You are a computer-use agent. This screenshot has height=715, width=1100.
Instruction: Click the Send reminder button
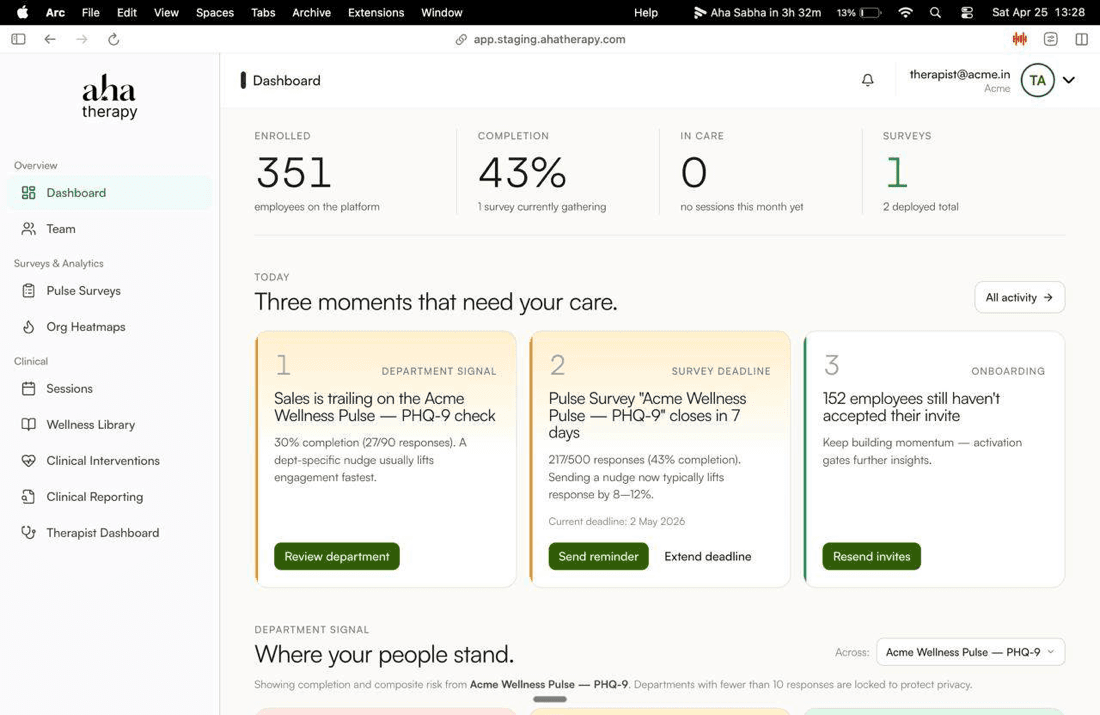click(x=598, y=556)
